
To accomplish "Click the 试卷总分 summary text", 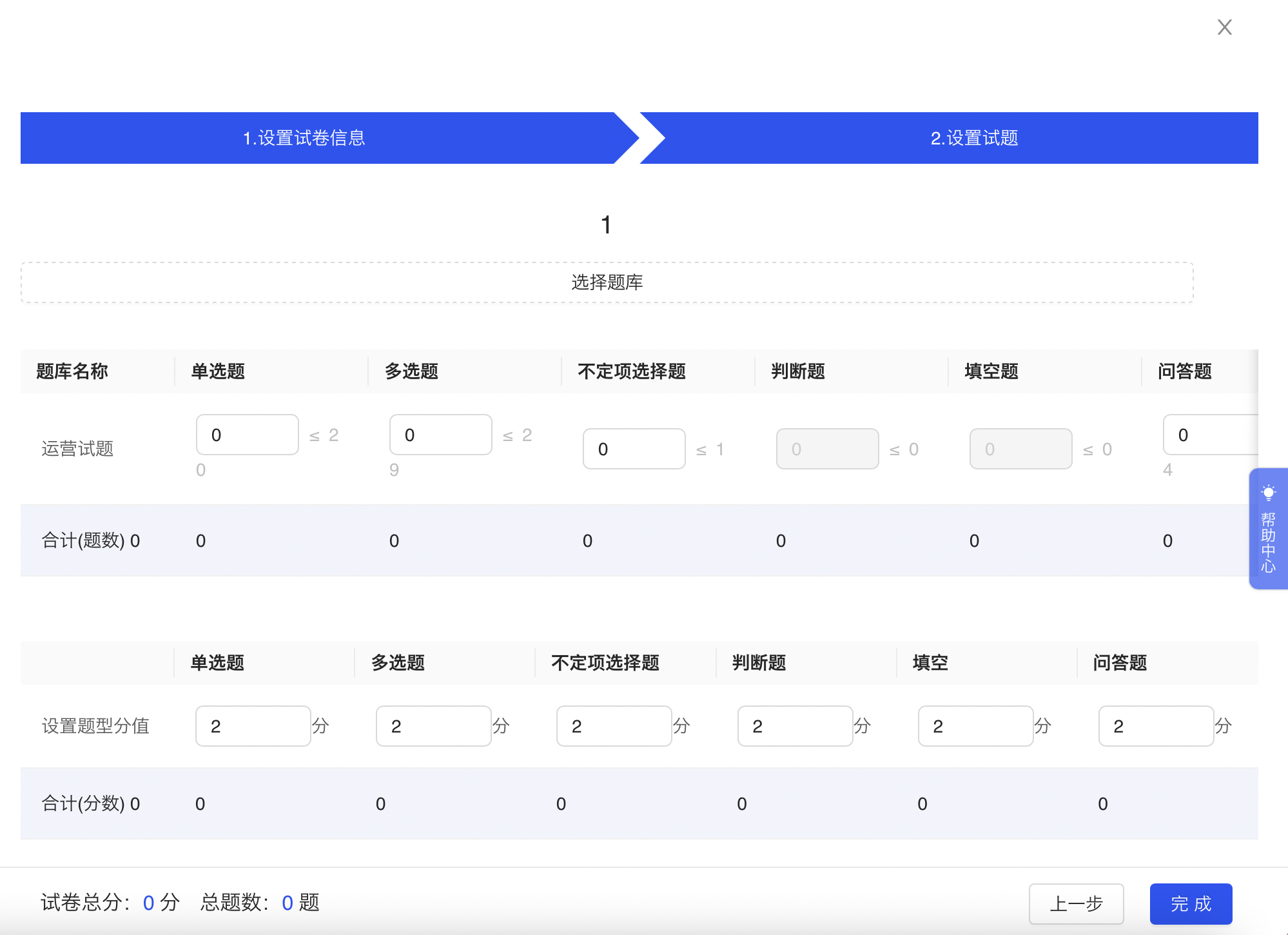I will [x=110, y=903].
